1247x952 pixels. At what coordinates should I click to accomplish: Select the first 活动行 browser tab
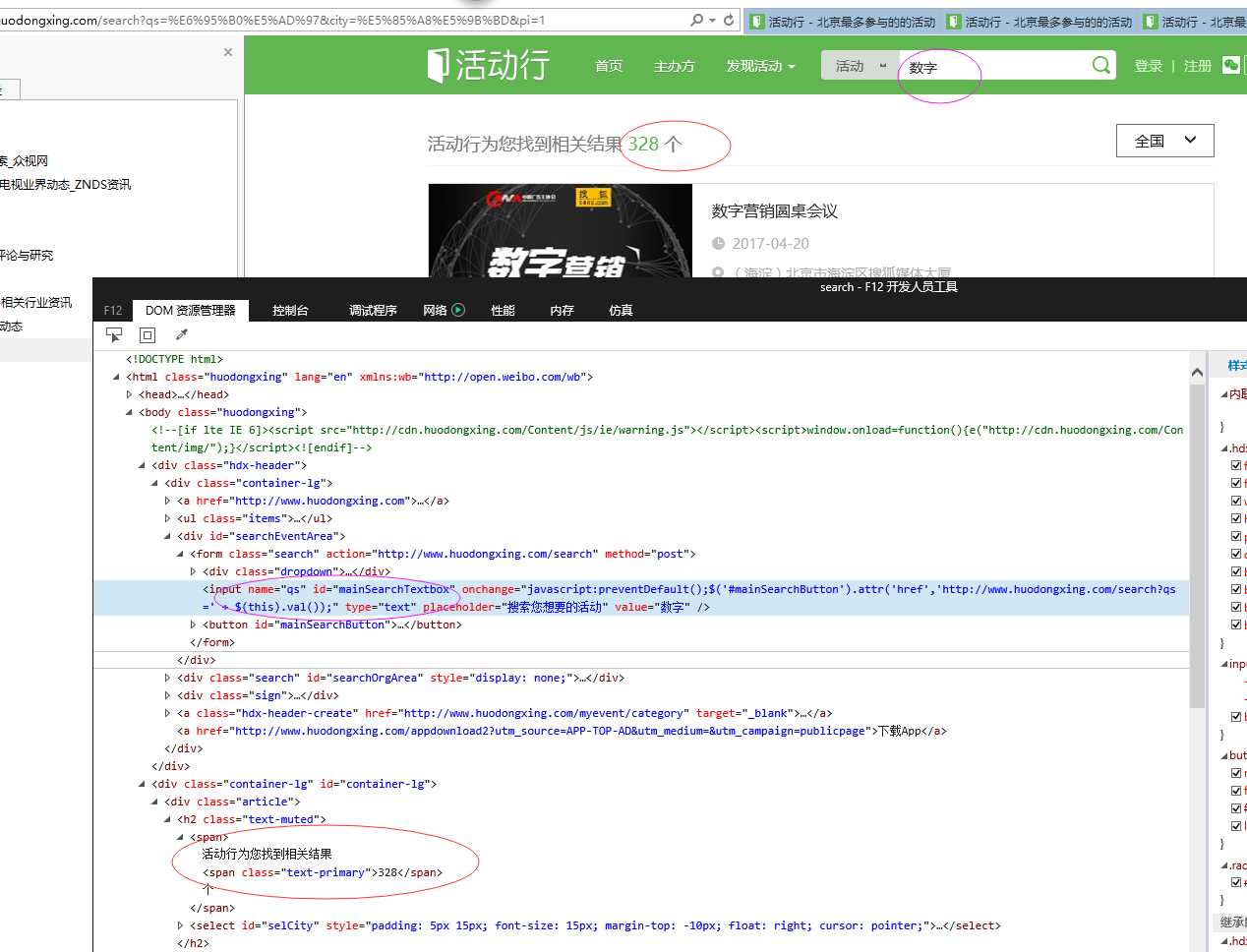click(x=842, y=21)
